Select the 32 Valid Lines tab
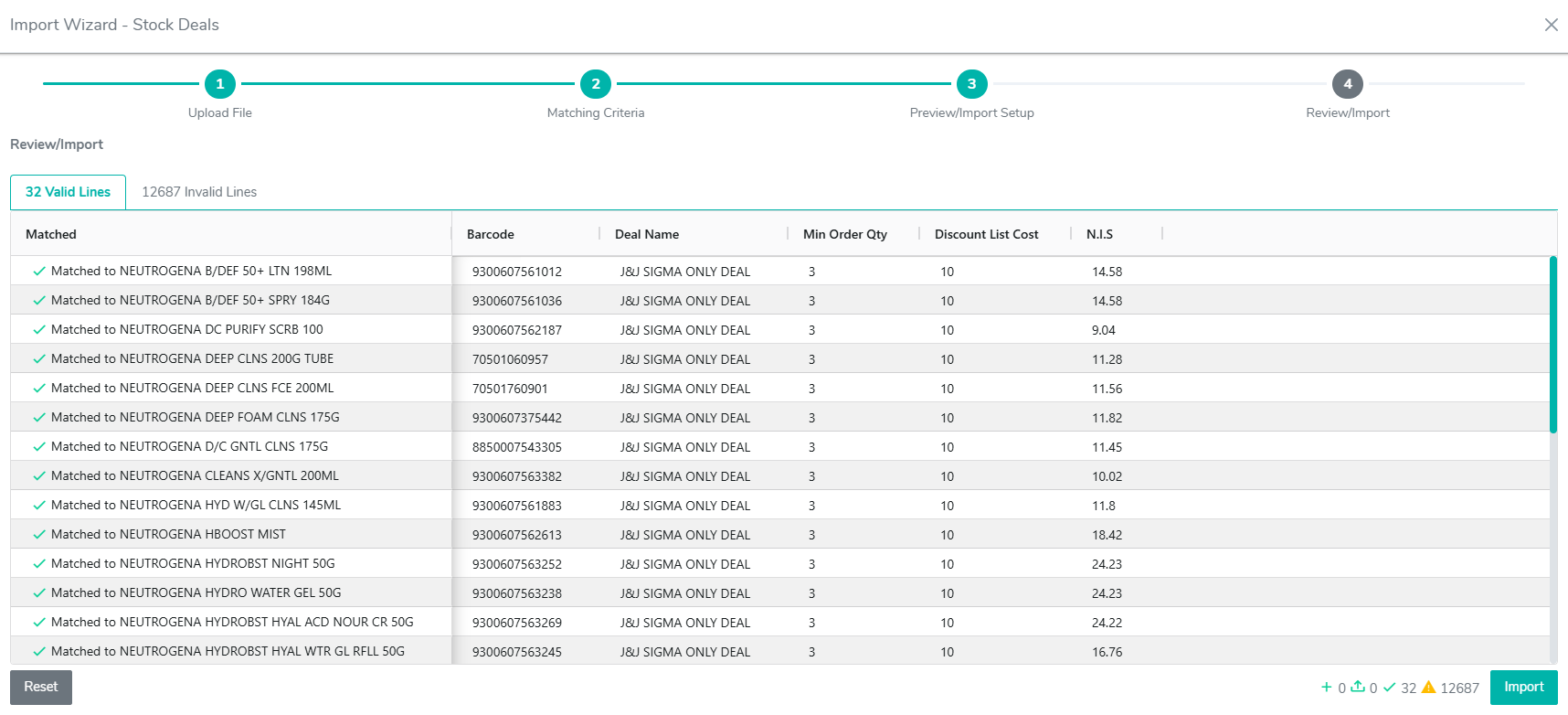 tap(68, 192)
